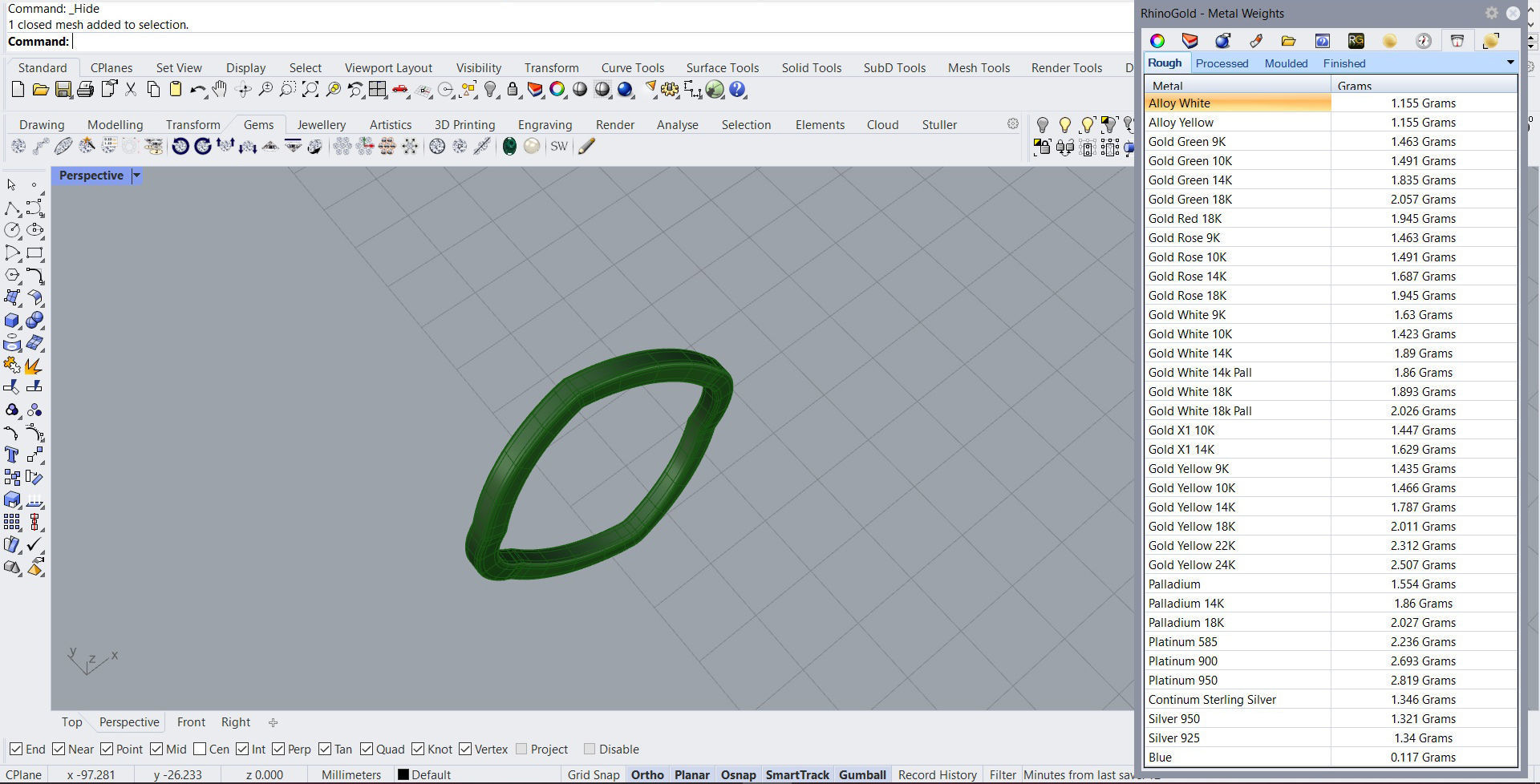This screenshot has height=784, width=1540.
Task: Switch to the Jewellery toolbar tab
Action: click(321, 124)
